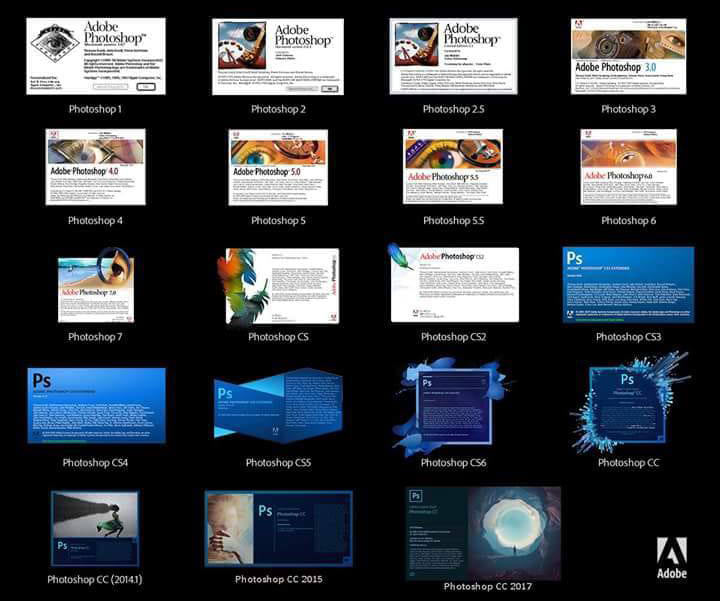This screenshot has height=601, width=720.
Task: Click the "Photoshop CS3" caption
Action: pyautogui.click(x=629, y=337)
